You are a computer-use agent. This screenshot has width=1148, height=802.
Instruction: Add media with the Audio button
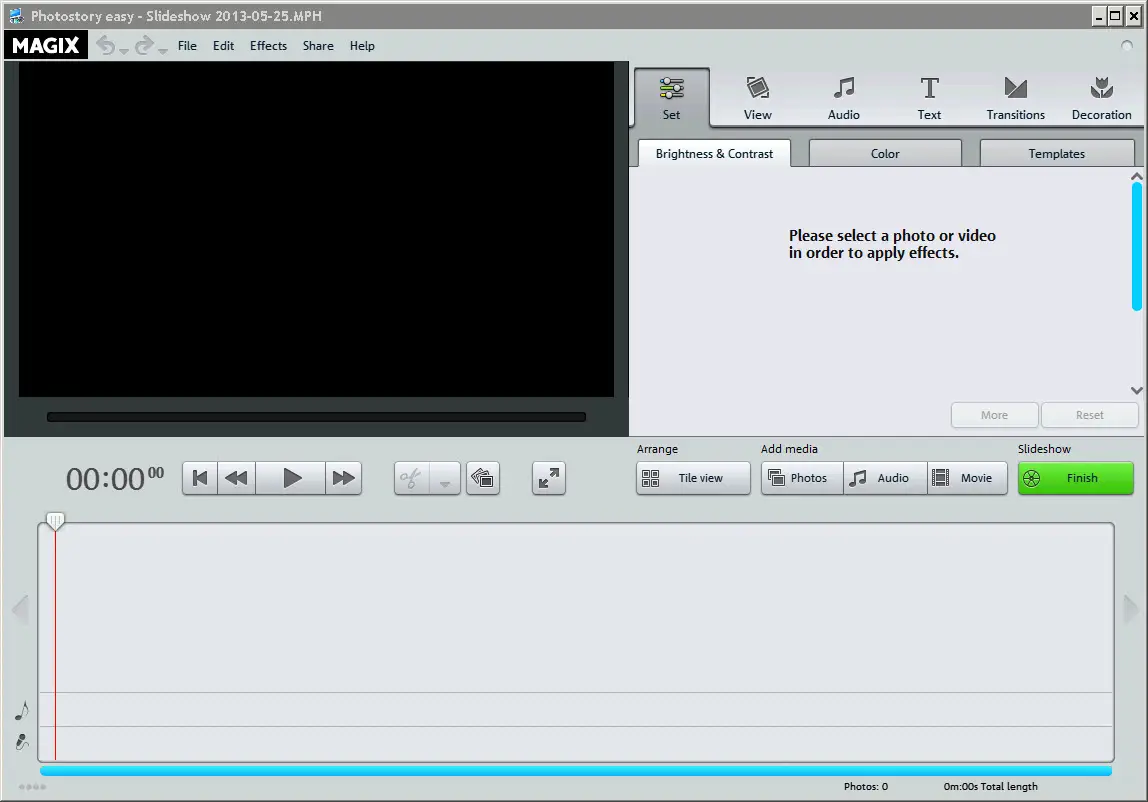pos(886,478)
